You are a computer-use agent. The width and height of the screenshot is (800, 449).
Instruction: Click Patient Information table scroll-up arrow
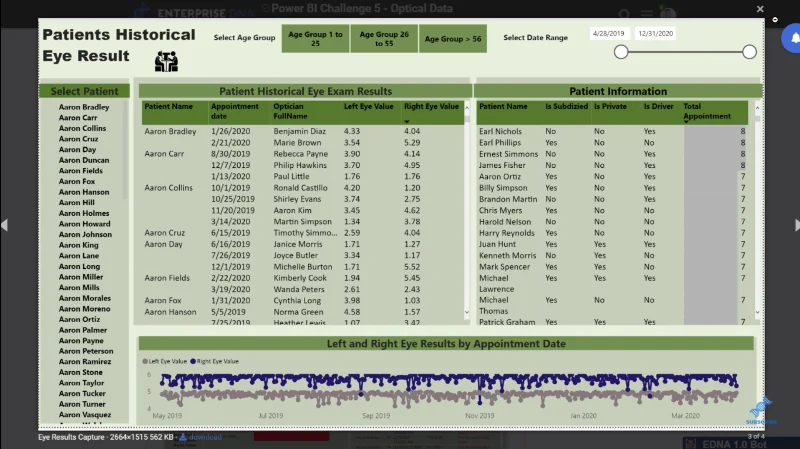coord(757,108)
